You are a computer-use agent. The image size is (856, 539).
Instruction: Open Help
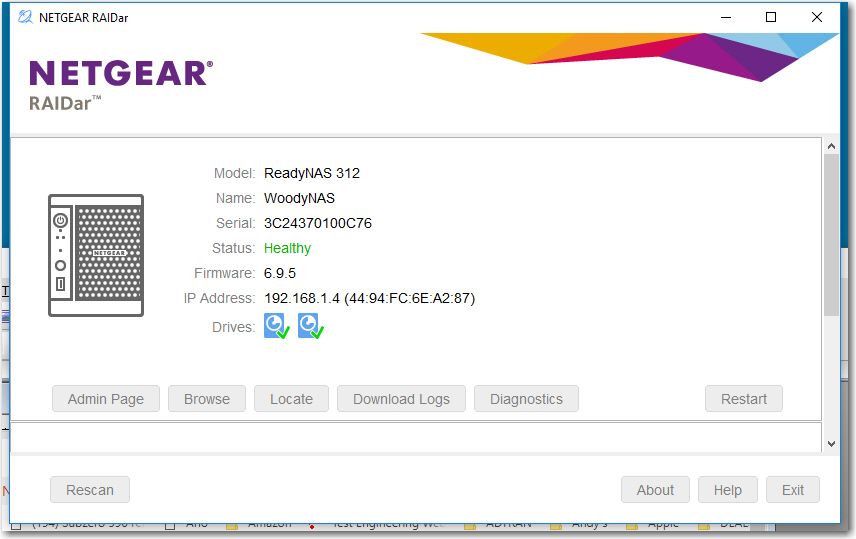coord(728,490)
